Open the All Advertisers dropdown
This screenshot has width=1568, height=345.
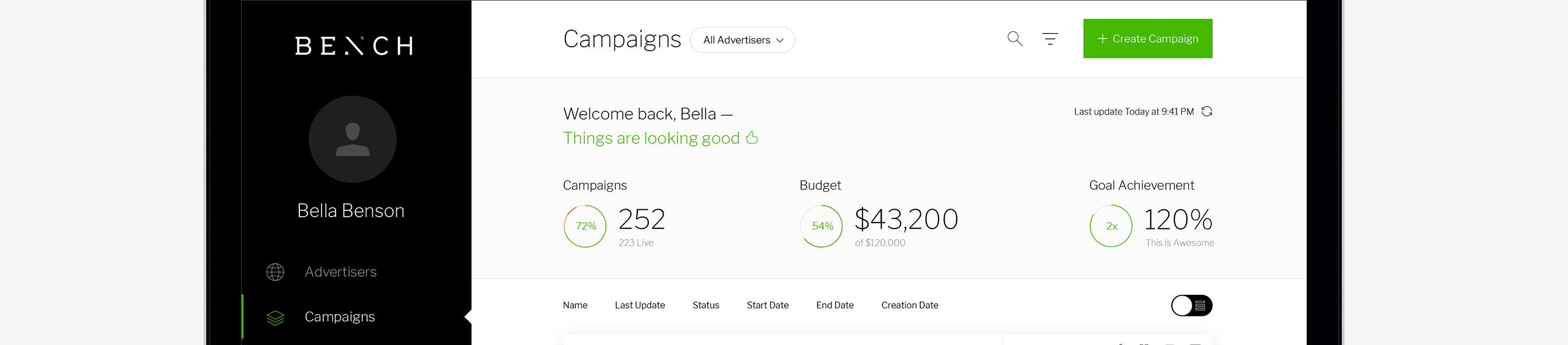pos(743,40)
